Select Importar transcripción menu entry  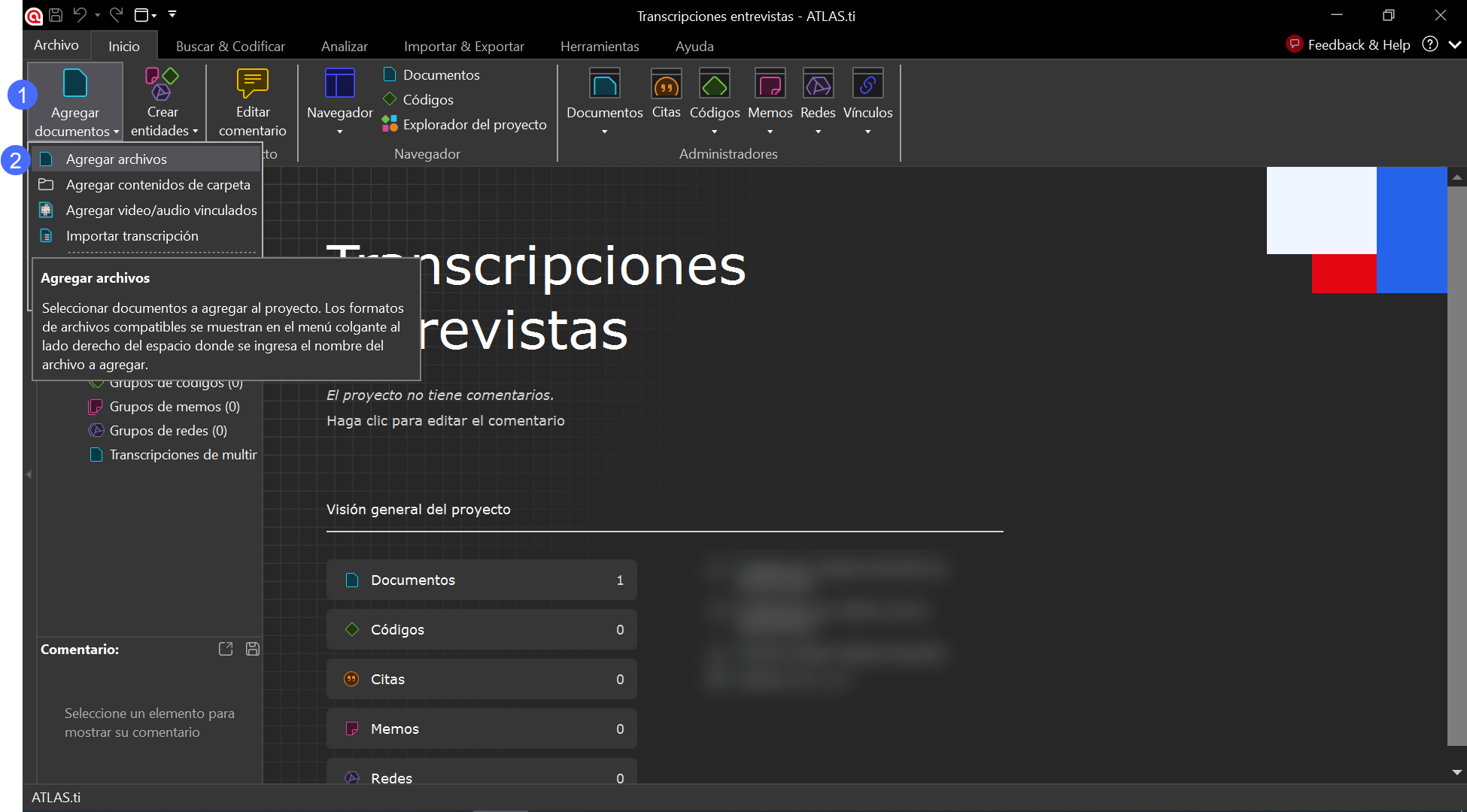pyautogui.click(x=146, y=236)
